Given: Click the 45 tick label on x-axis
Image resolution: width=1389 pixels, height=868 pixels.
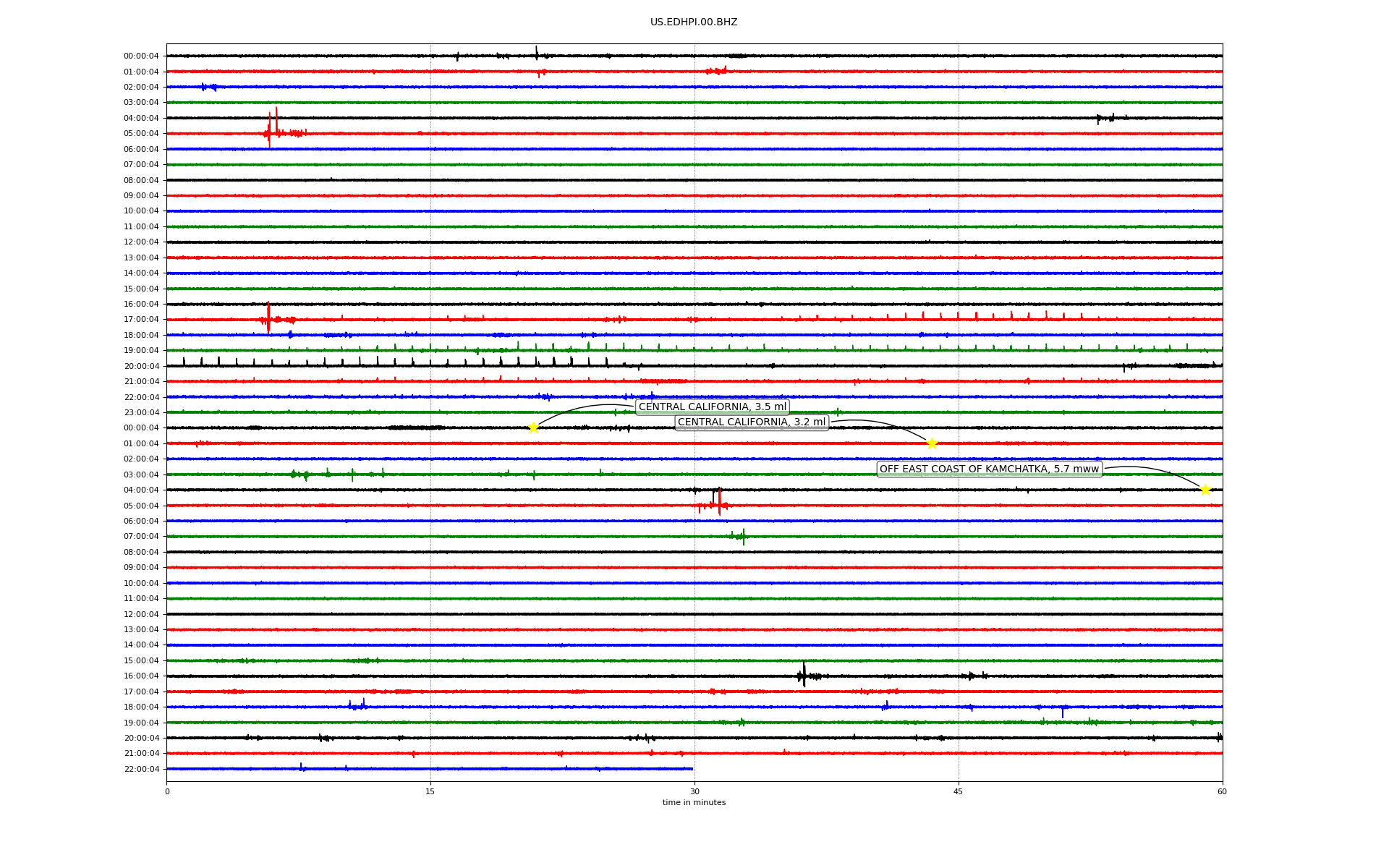Looking at the screenshot, I should 959,791.
